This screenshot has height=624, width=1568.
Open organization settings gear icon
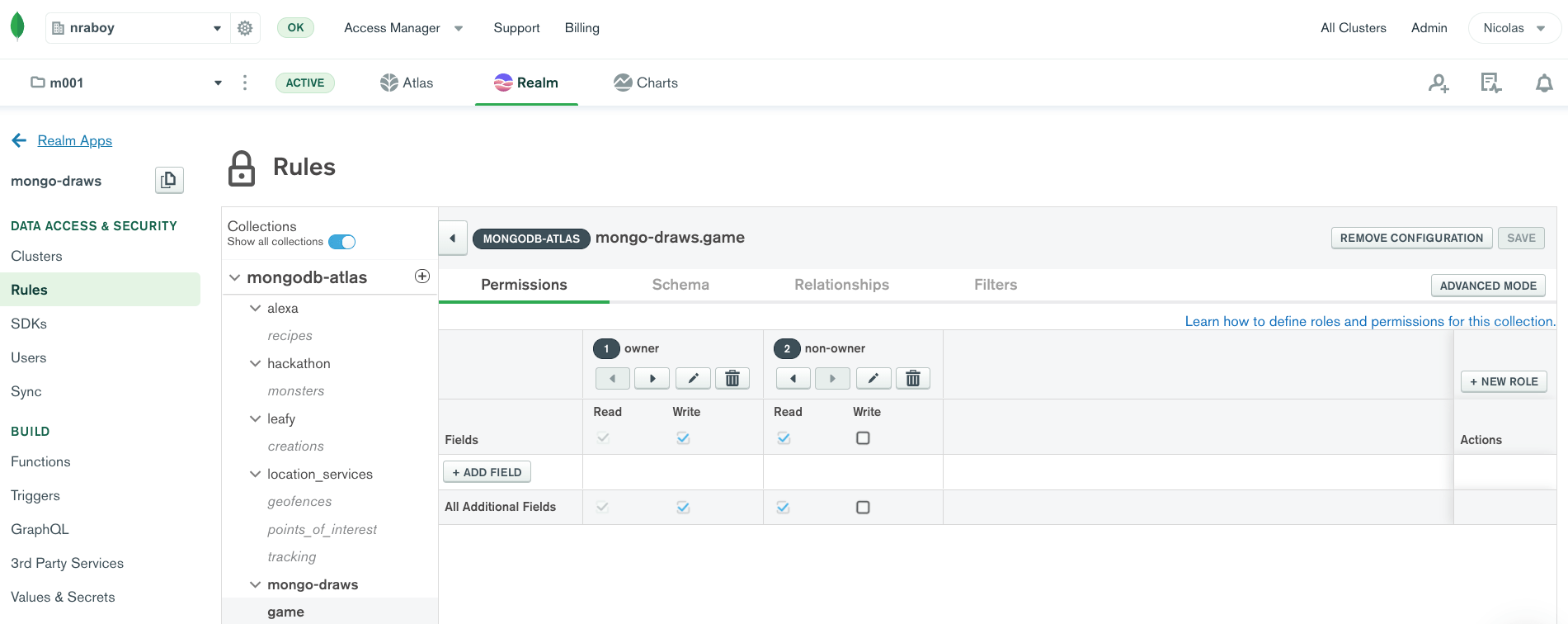click(x=245, y=28)
